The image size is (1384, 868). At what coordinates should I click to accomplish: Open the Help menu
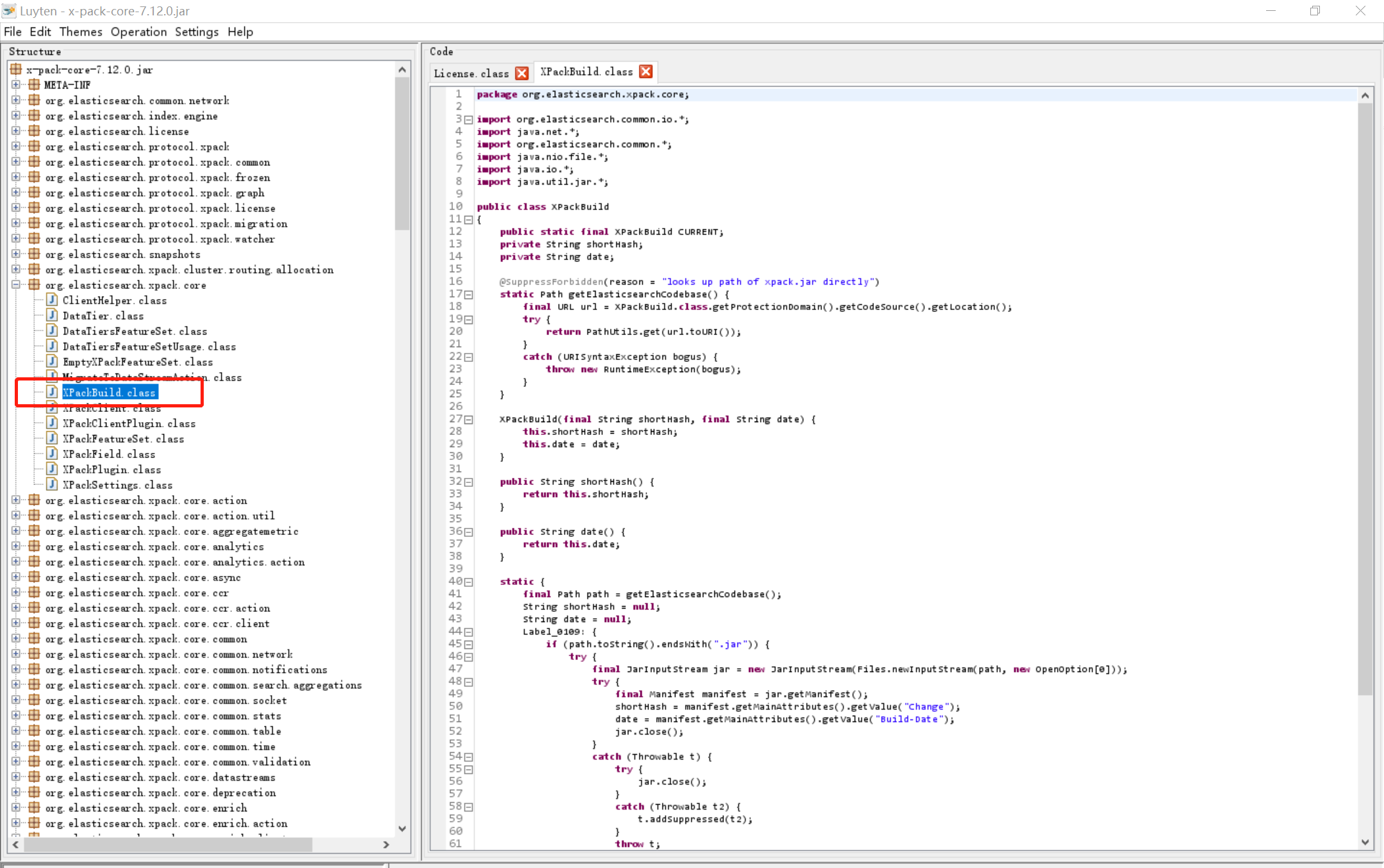[x=240, y=31]
